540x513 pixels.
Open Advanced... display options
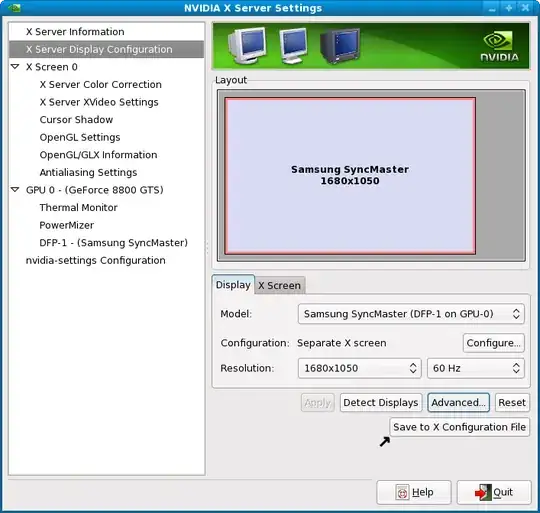pyautogui.click(x=458, y=402)
